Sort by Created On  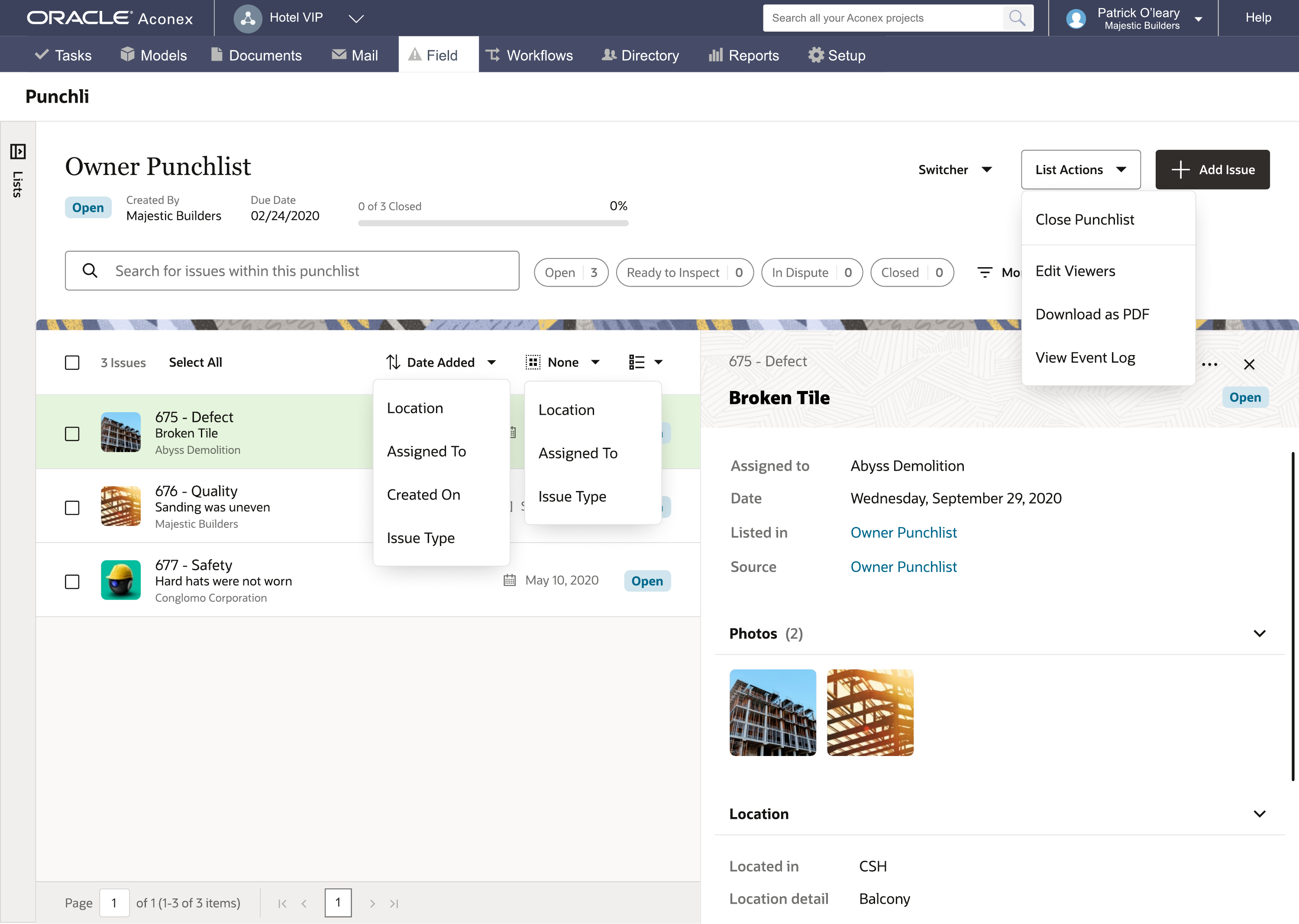pyautogui.click(x=441, y=495)
